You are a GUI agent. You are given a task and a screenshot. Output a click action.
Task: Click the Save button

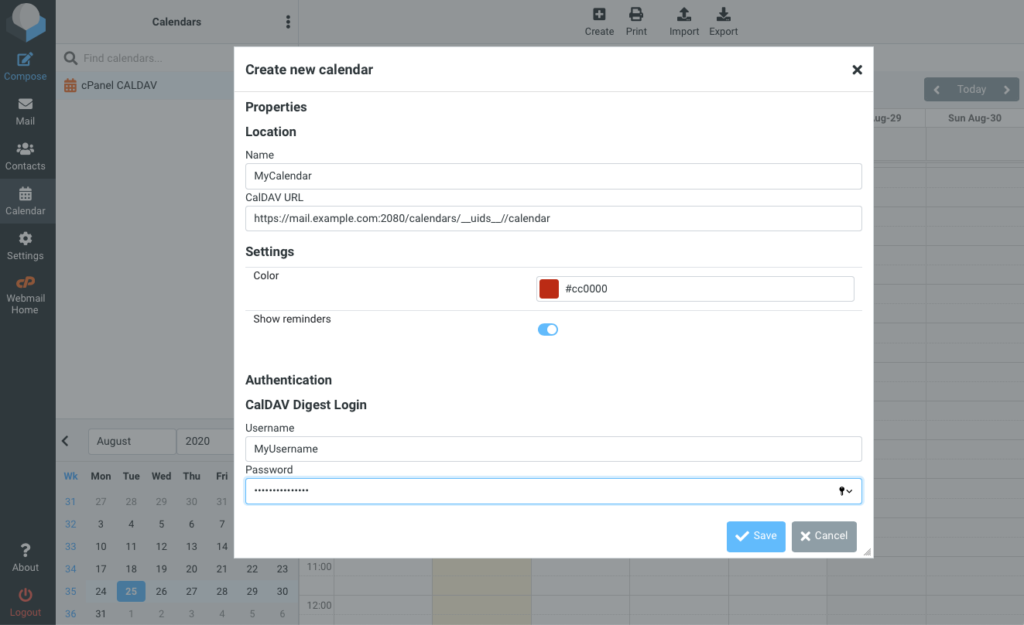(755, 536)
